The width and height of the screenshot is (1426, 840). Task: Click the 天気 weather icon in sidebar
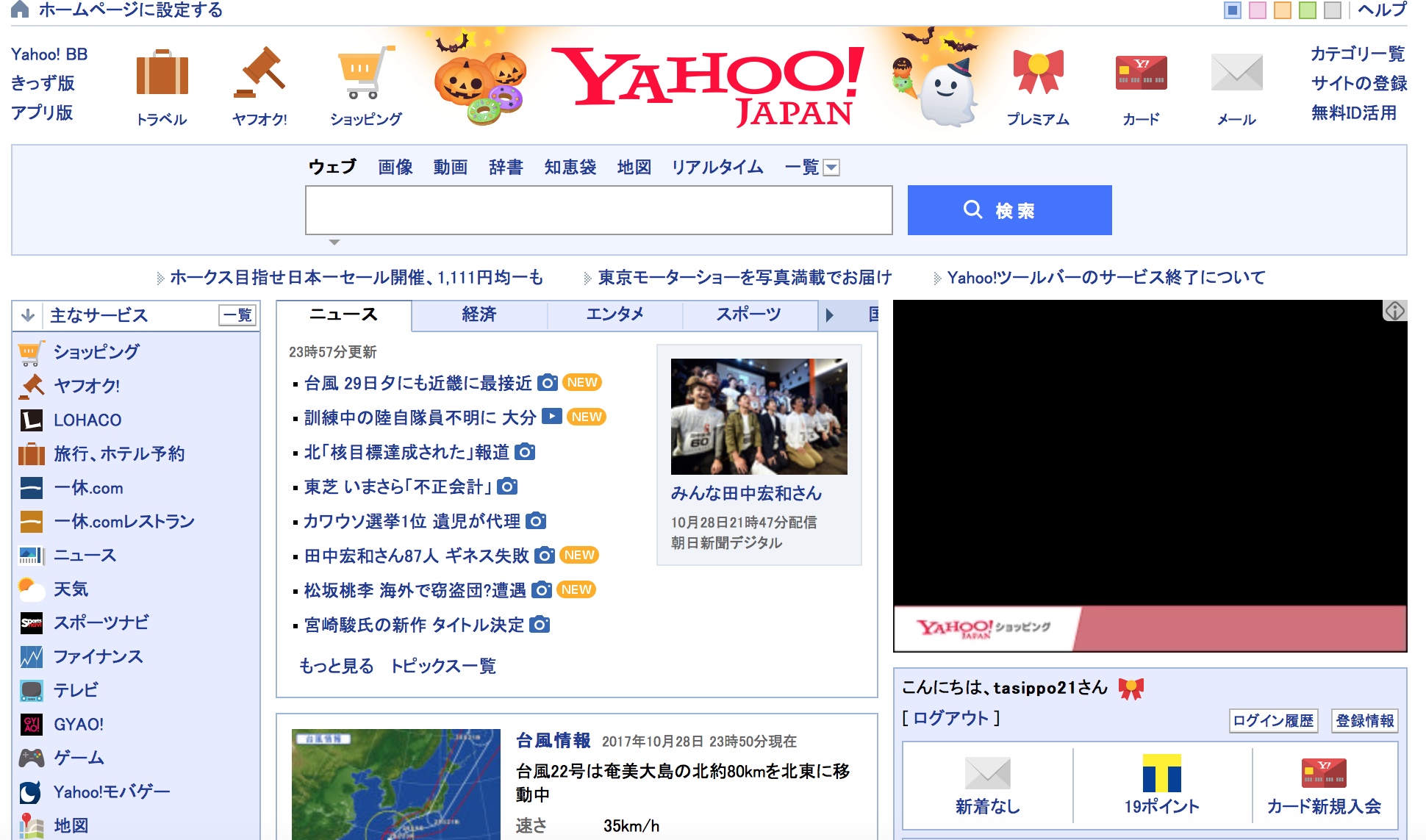32,589
